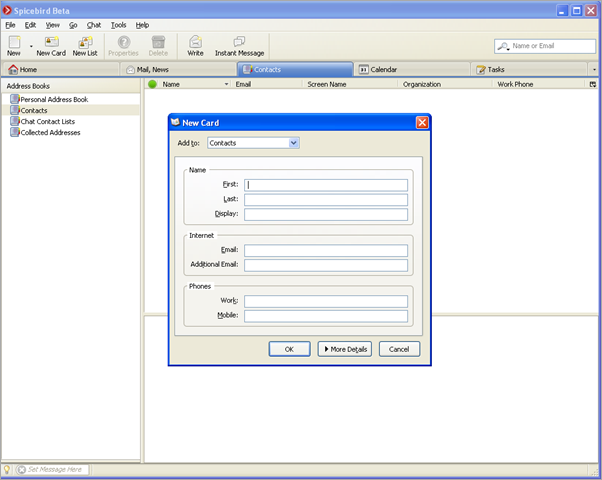Viewport: 602px width, 480px height.
Task: Click the Write message icon
Action: pyautogui.click(x=195, y=42)
